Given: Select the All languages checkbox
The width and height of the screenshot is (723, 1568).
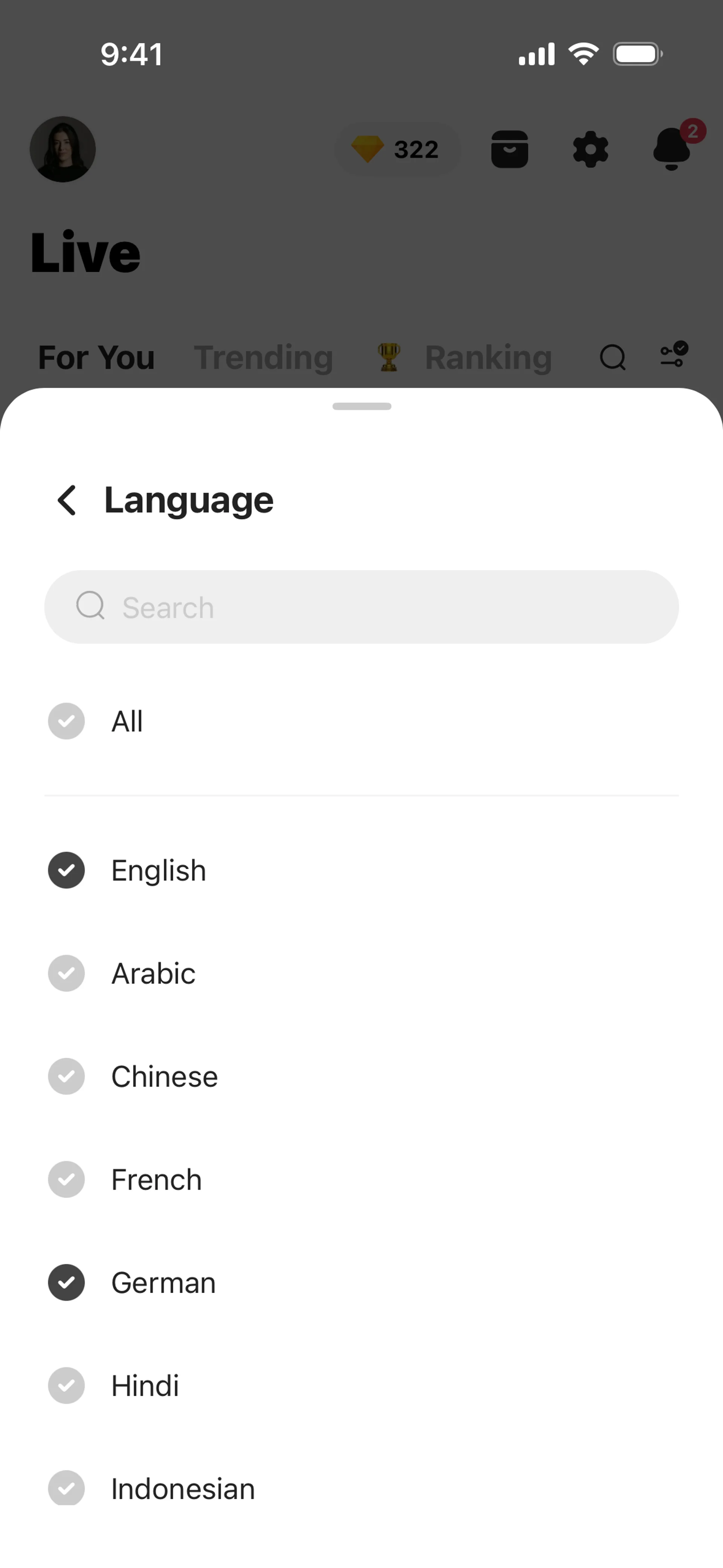Looking at the screenshot, I should [66, 721].
